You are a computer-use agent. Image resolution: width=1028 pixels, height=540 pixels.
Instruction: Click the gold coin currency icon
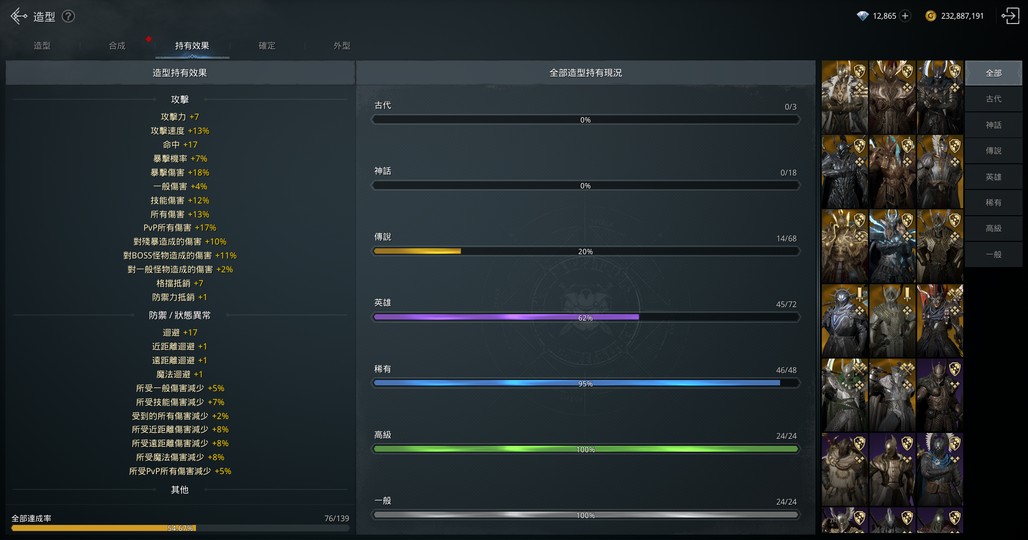pyautogui.click(x=931, y=16)
